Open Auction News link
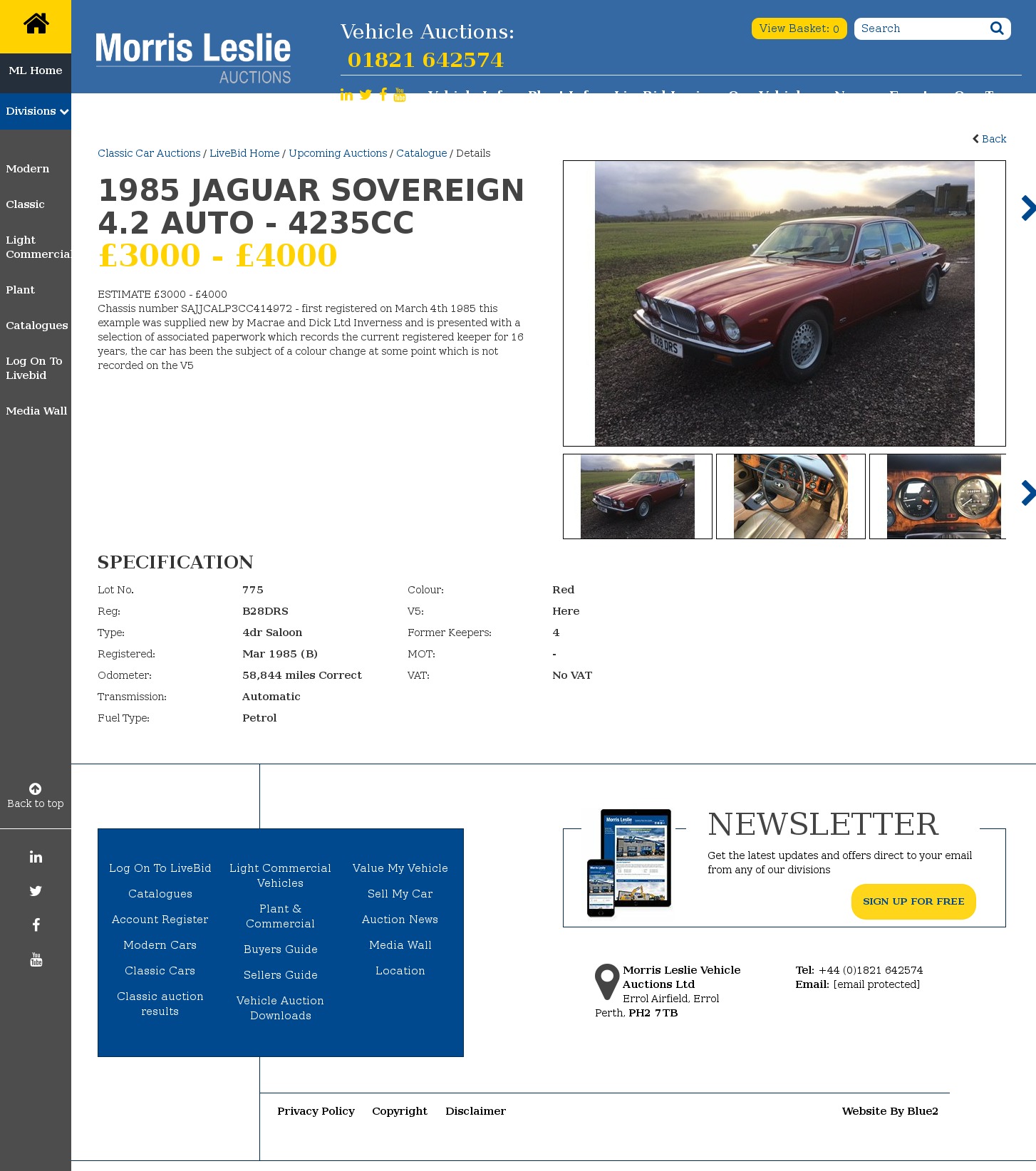The image size is (1036, 1171). [x=400, y=920]
